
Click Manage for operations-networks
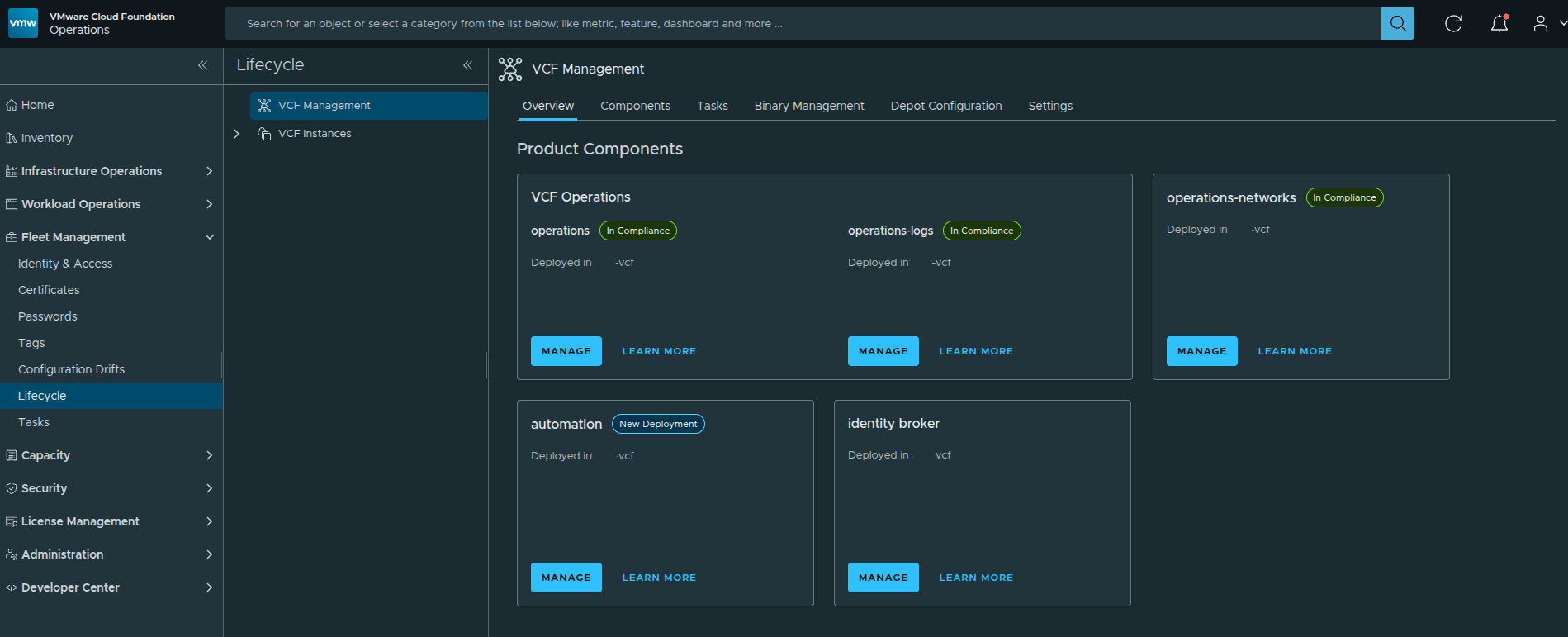[1201, 351]
